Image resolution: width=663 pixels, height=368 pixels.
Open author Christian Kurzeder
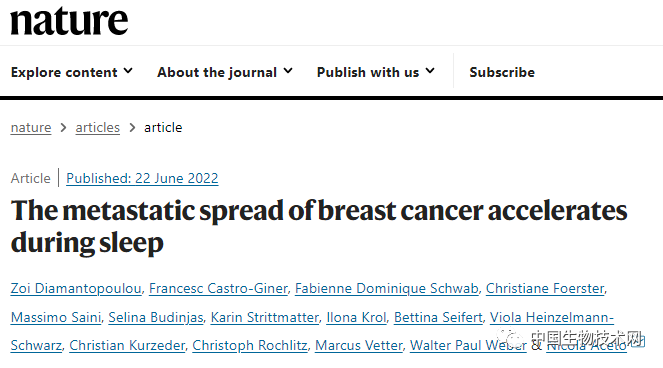[127, 345]
